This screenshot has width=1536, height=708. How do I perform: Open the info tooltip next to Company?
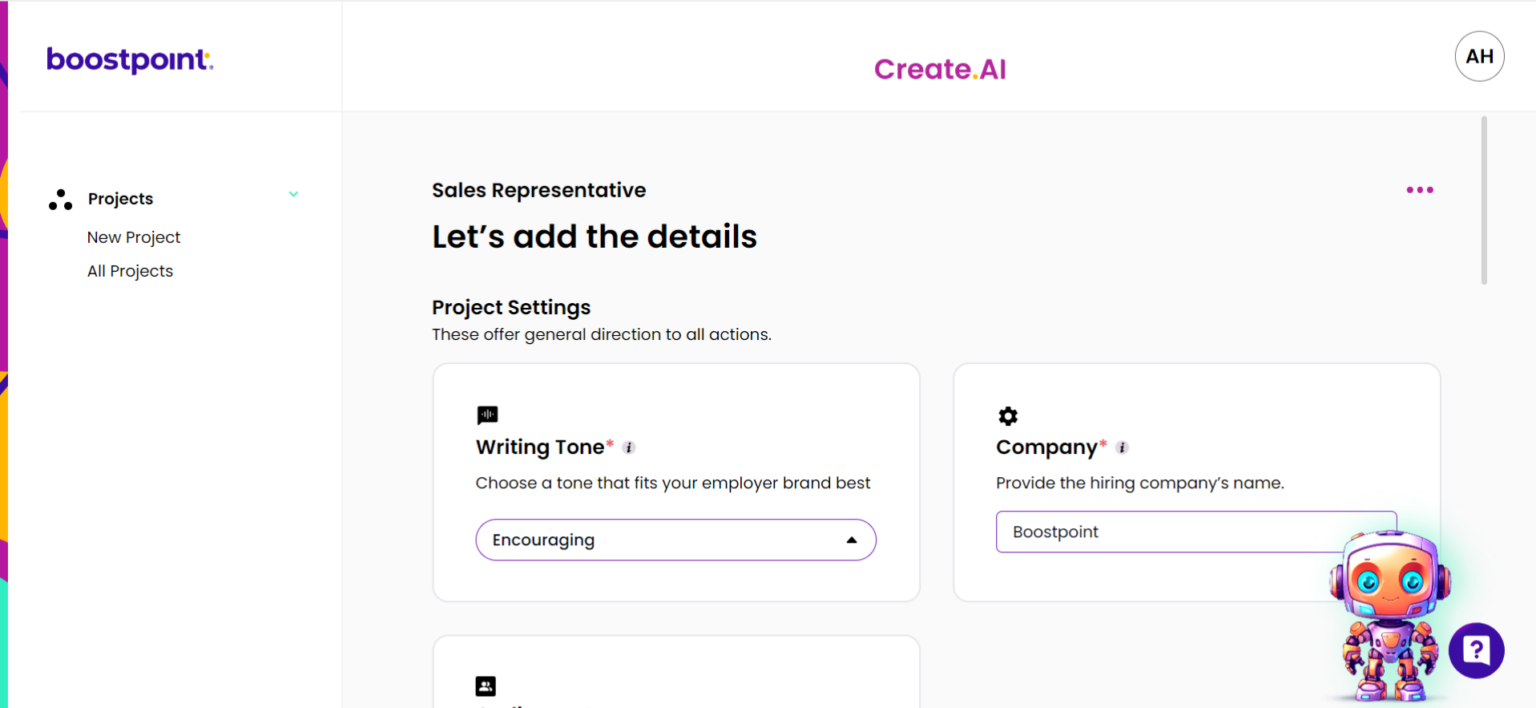[x=1121, y=448]
